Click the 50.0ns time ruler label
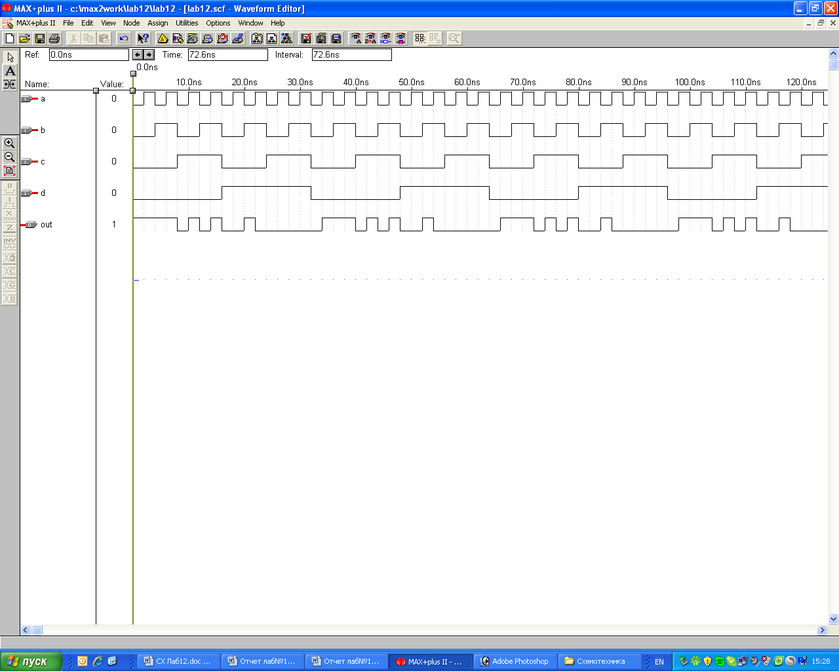 [x=411, y=82]
